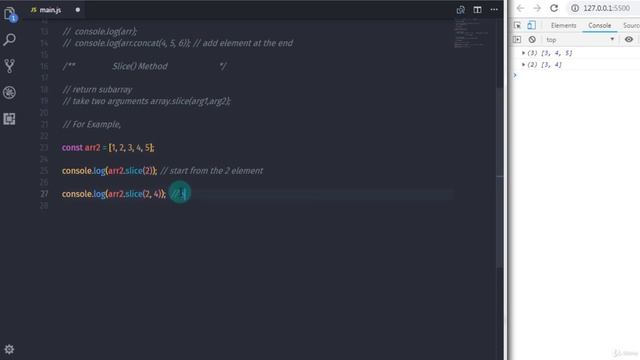The width and height of the screenshot is (640, 360).
Task: Click the console.log(arr2.slice(2)) code
Action: (x=109, y=171)
